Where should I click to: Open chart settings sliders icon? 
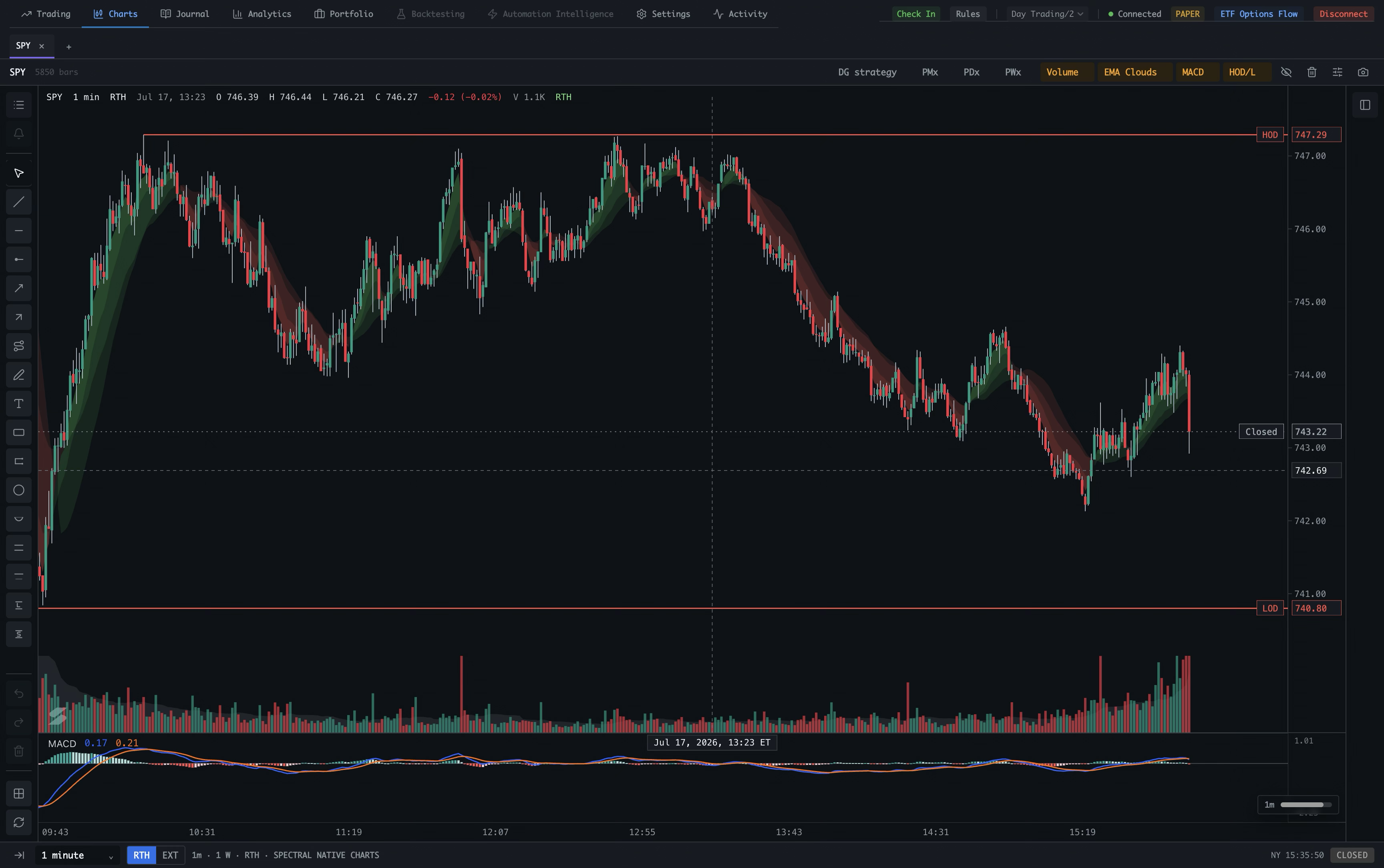coord(1338,72)
